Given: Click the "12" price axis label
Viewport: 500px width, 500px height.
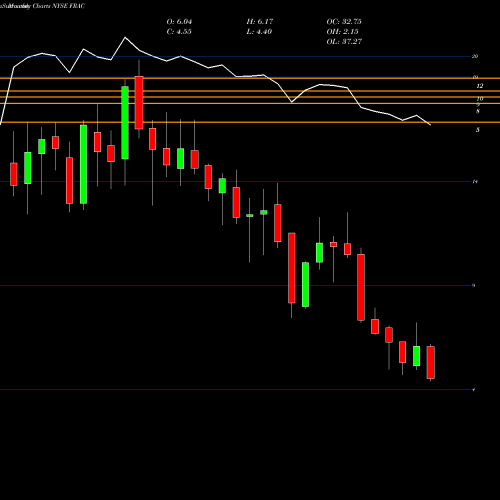Looking at the screenshot, I should tap(480, 86).
